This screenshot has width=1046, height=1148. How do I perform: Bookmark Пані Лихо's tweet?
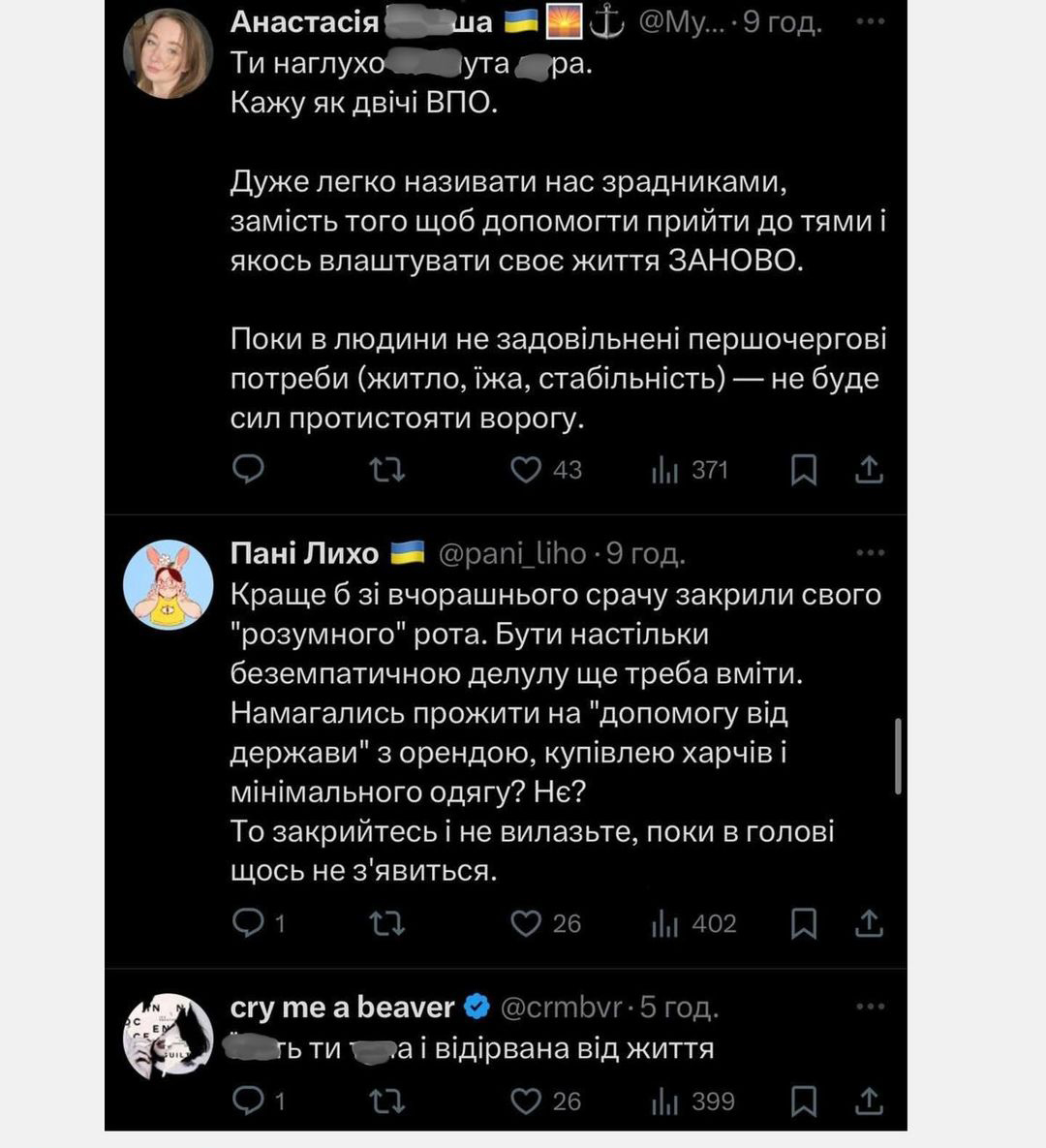[804, 923]
